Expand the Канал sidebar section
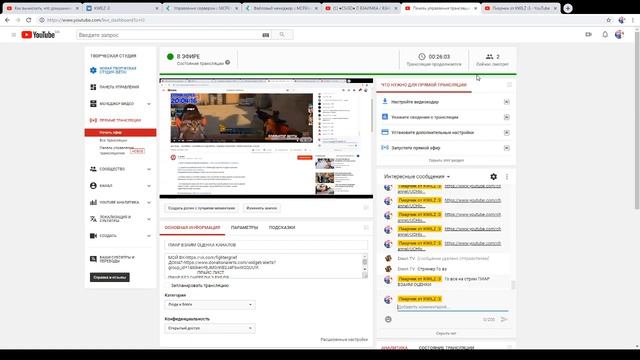 (x=149, y=186)
